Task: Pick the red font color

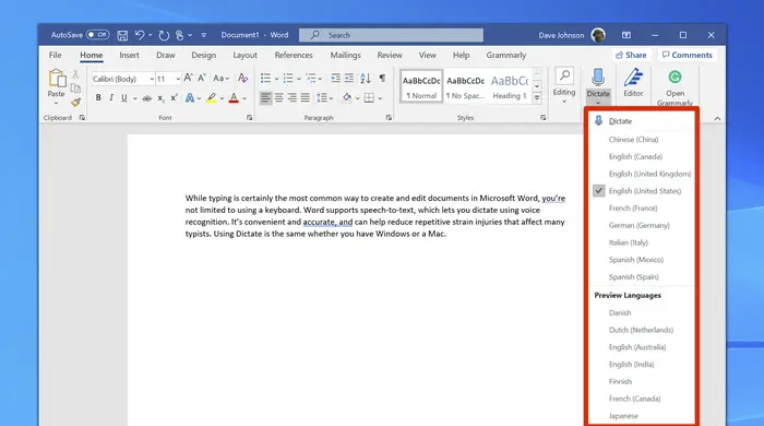Action: 234,98
